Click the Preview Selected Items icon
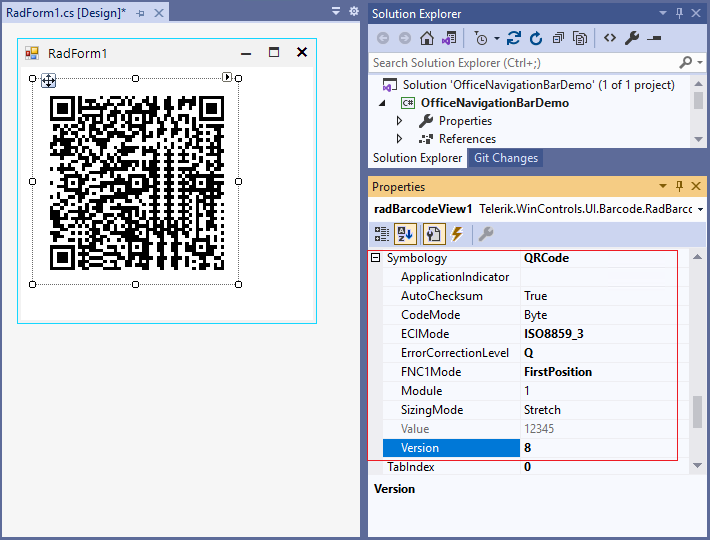710x540 pixels. pos(654,39)
